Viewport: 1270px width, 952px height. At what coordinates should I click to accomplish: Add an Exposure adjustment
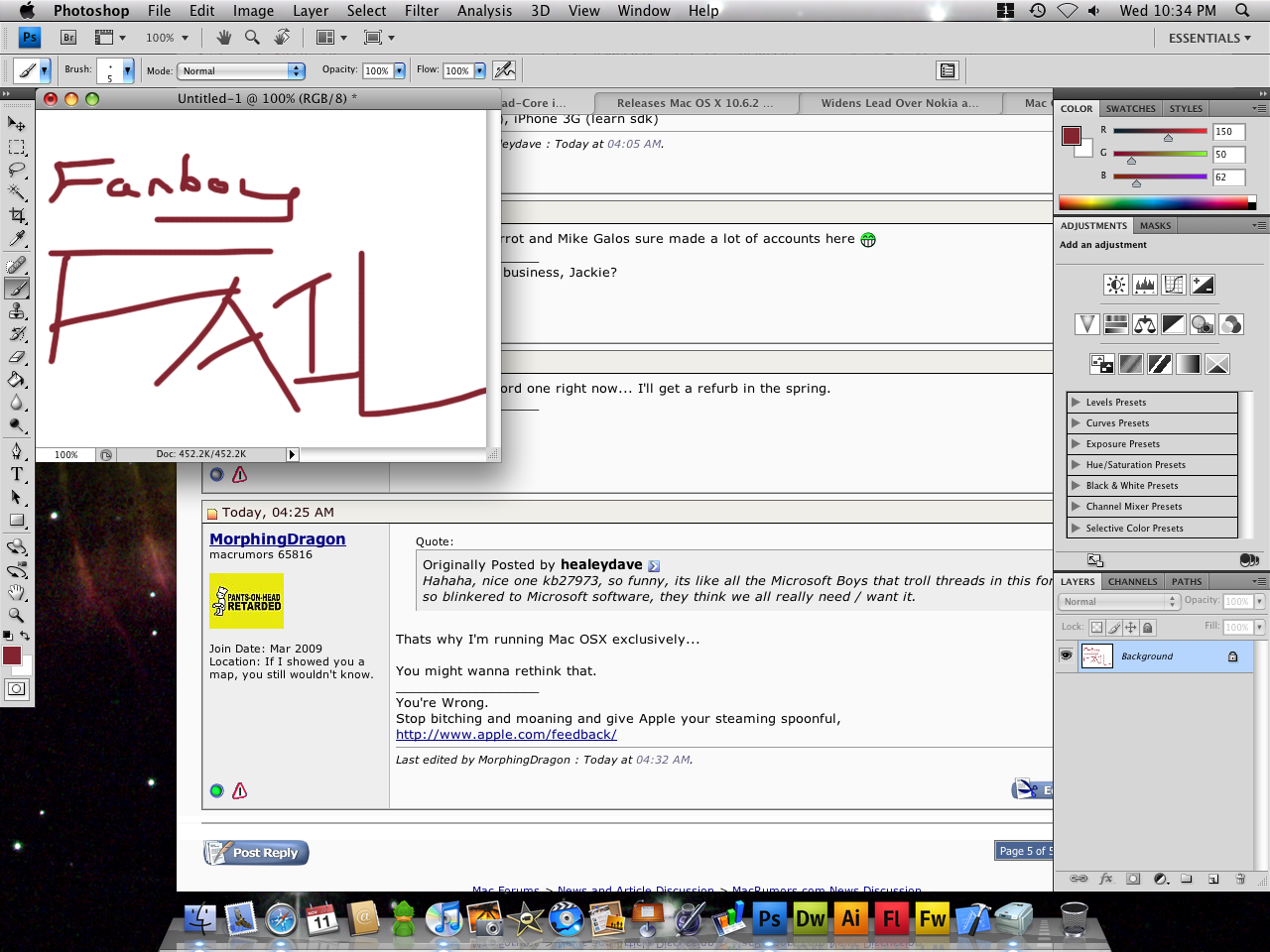click(1203, 285)
